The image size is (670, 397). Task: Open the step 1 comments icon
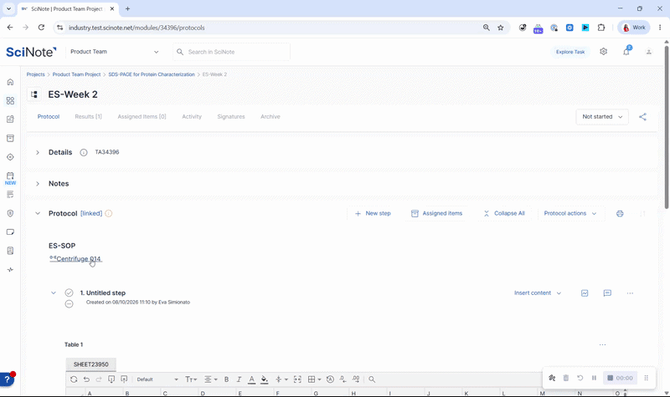607,293
